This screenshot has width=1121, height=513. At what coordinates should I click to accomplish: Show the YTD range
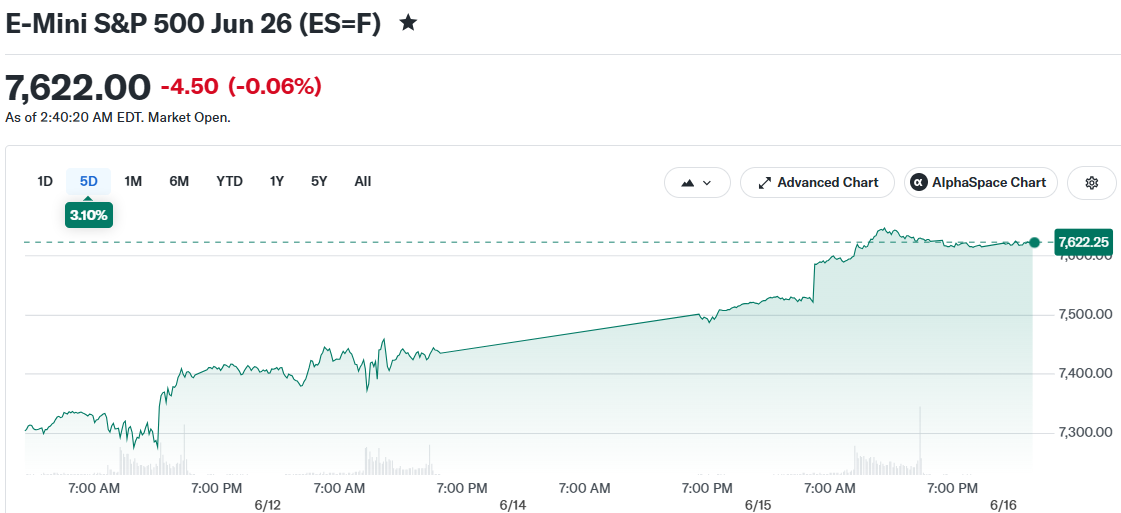(x=229, y=181)
